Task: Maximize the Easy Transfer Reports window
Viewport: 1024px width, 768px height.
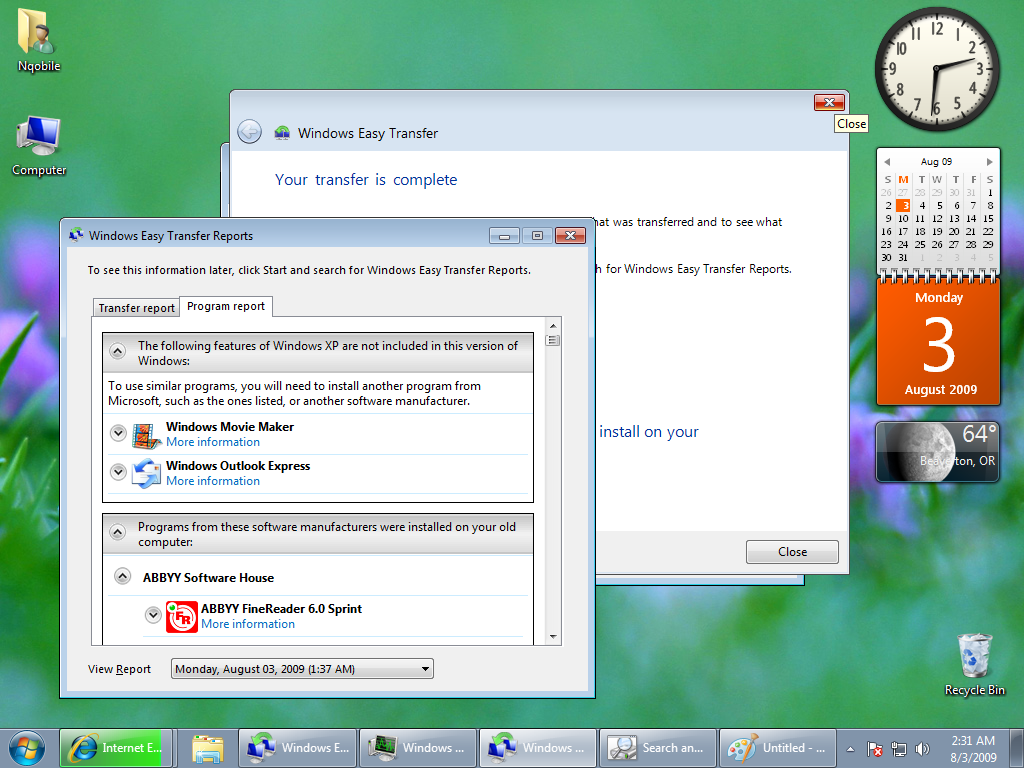Action: pos(537,236)
